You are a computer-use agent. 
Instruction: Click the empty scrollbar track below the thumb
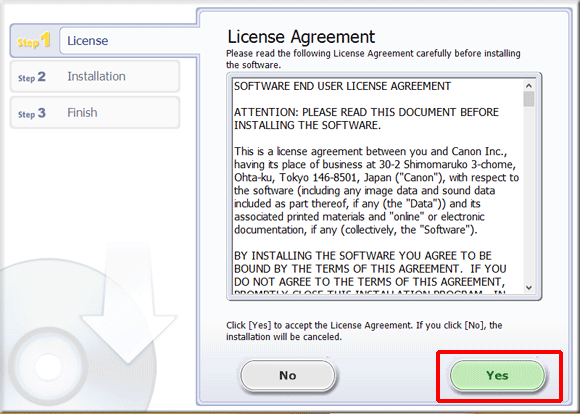[x=529, y=194]
